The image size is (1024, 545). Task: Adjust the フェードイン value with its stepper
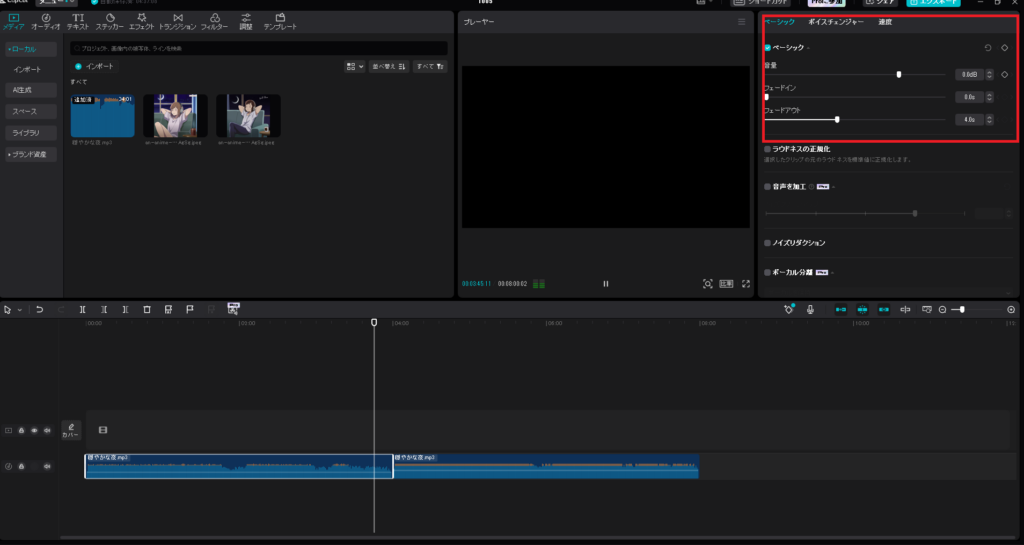[x=989, y=97]
